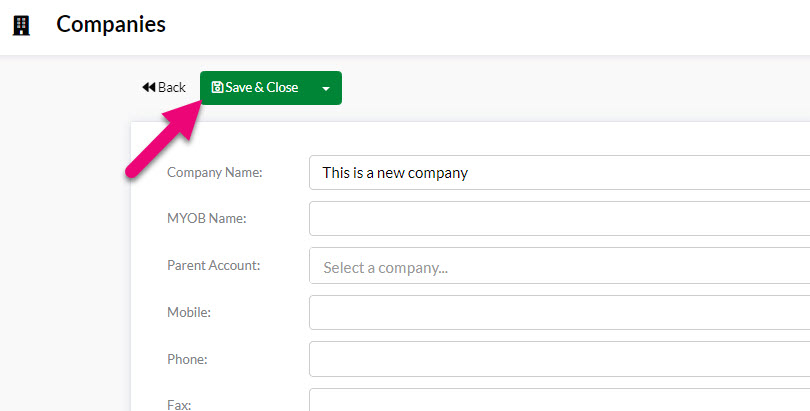The width and height of the screenshot is (810, 411).
Task: Click the MYOB Name label
Action: point(207,218)
